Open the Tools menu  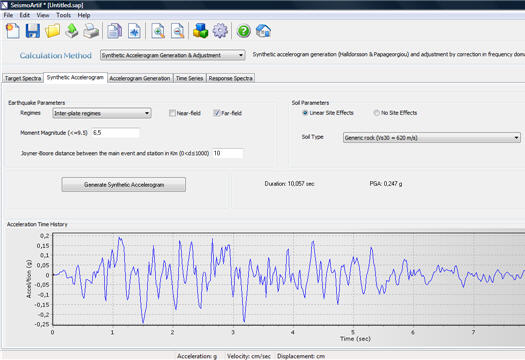(63, 15)
